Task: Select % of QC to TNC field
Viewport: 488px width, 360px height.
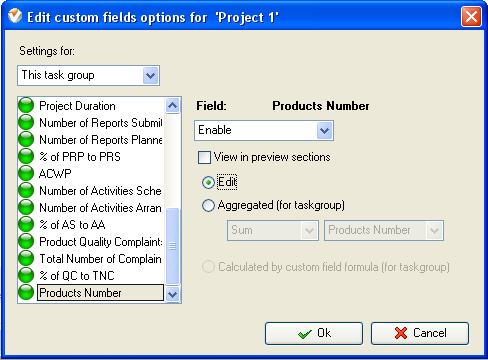Action: 77,276
